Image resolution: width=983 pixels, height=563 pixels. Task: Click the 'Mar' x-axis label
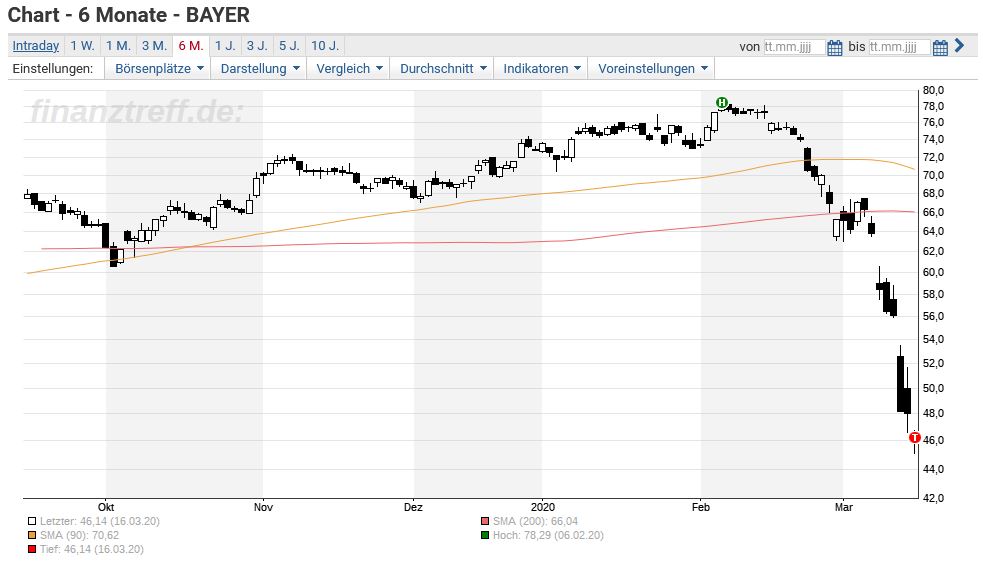coord(844,507)
